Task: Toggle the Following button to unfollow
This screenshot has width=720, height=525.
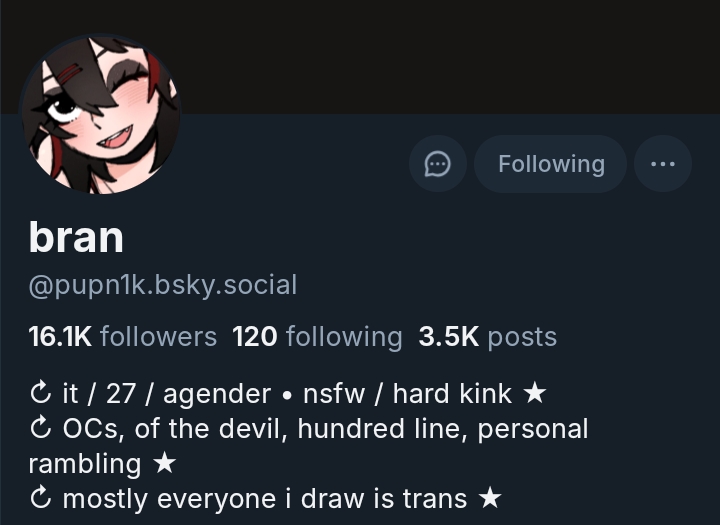Action: click(x=550, y=164)
